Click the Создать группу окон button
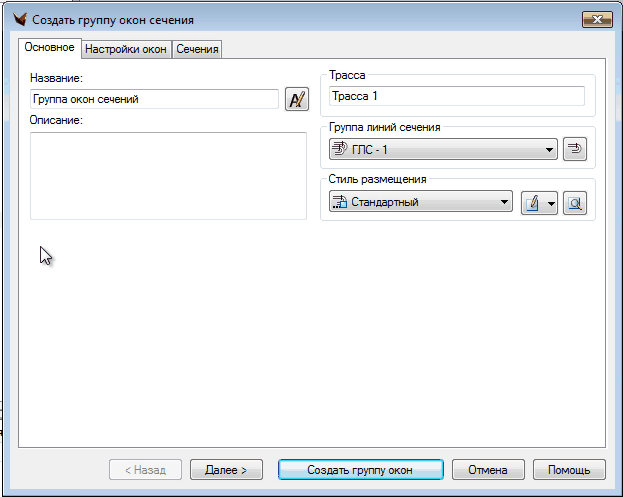Screen dimensions: 623x497 pos(359,470)
